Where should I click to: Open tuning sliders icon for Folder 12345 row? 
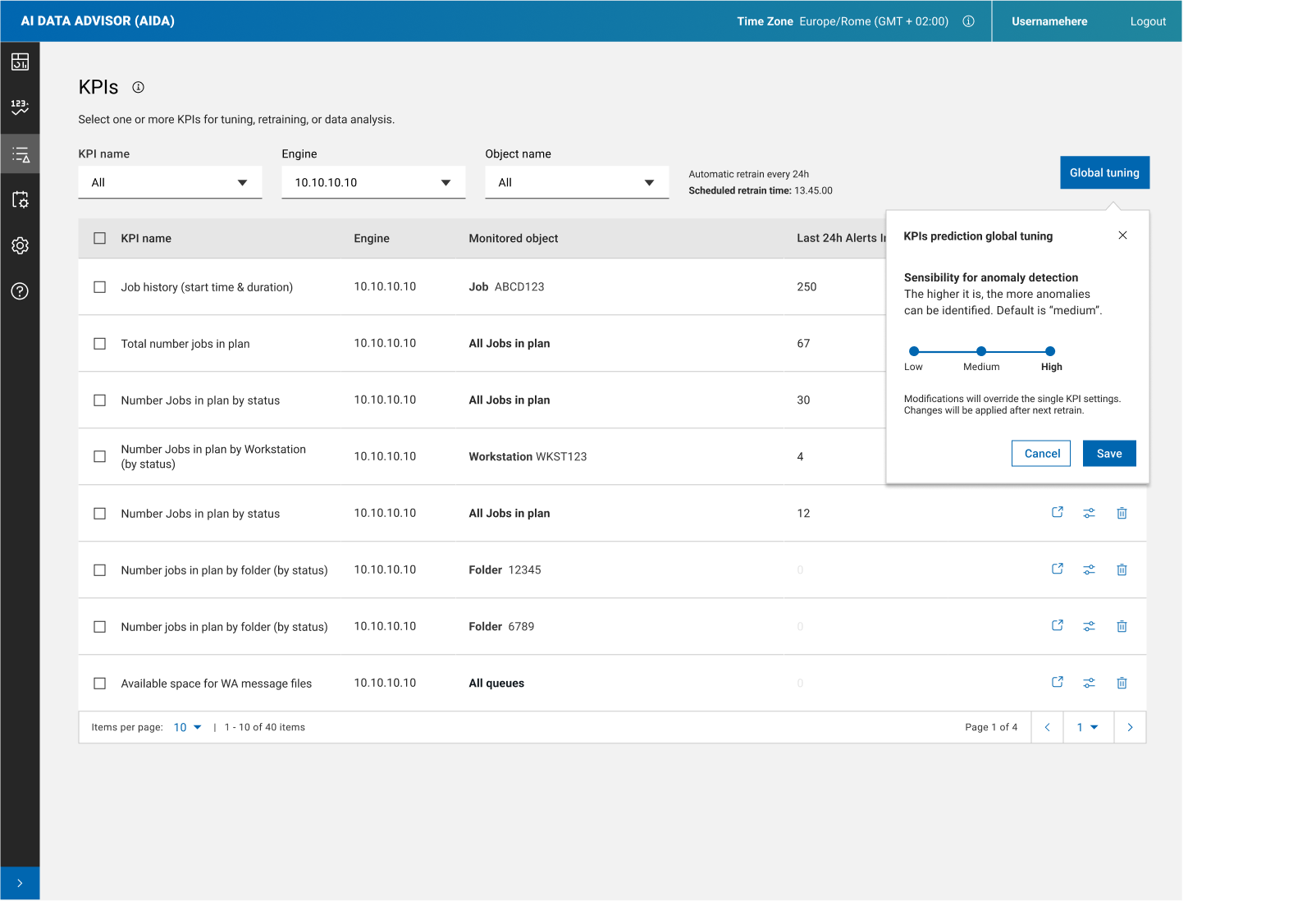point(1089,569)
